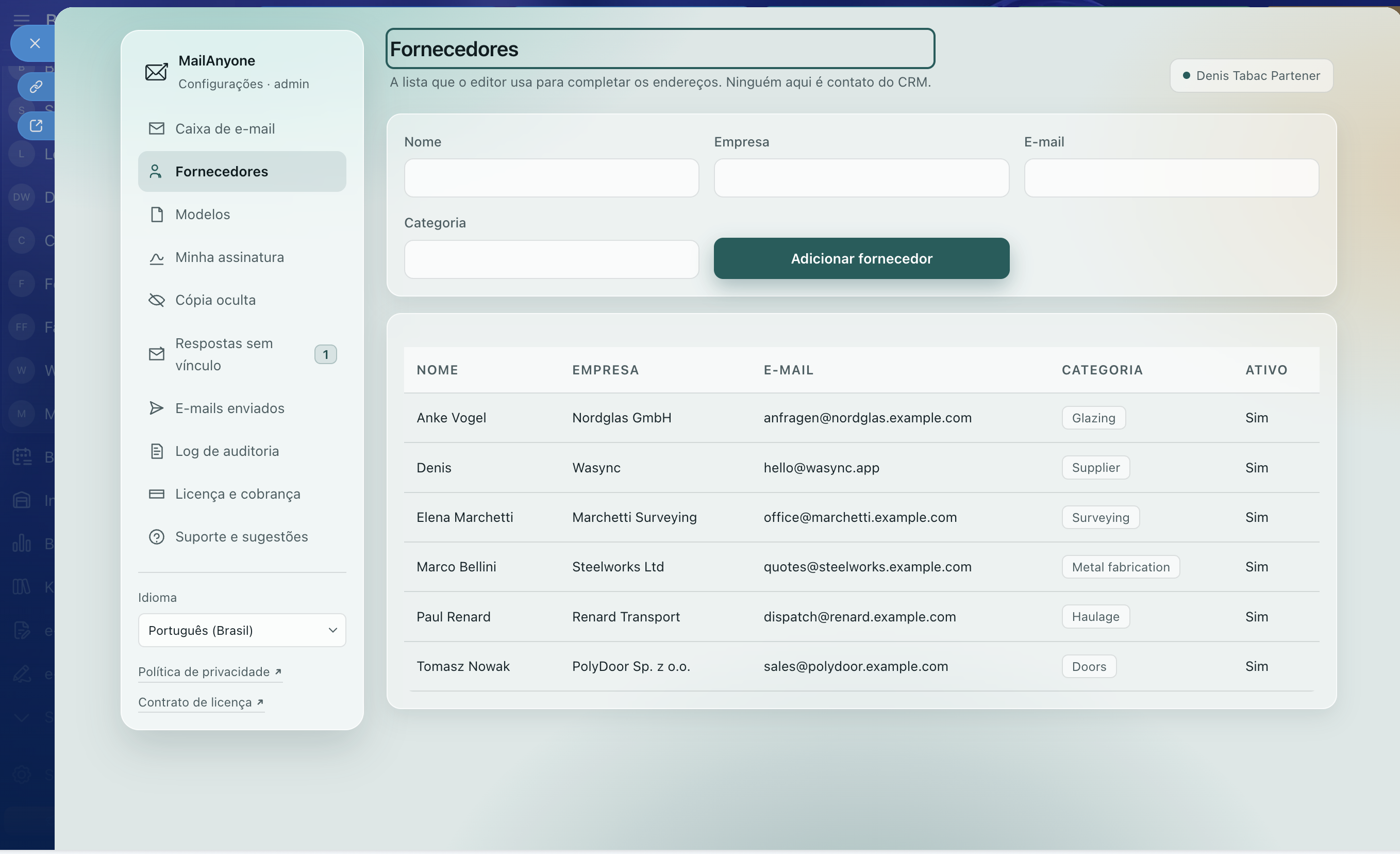Viewport: 1400px width, 854px height.
Task: Open the Política de privacidade link
Action: click(x=210, y=671)
